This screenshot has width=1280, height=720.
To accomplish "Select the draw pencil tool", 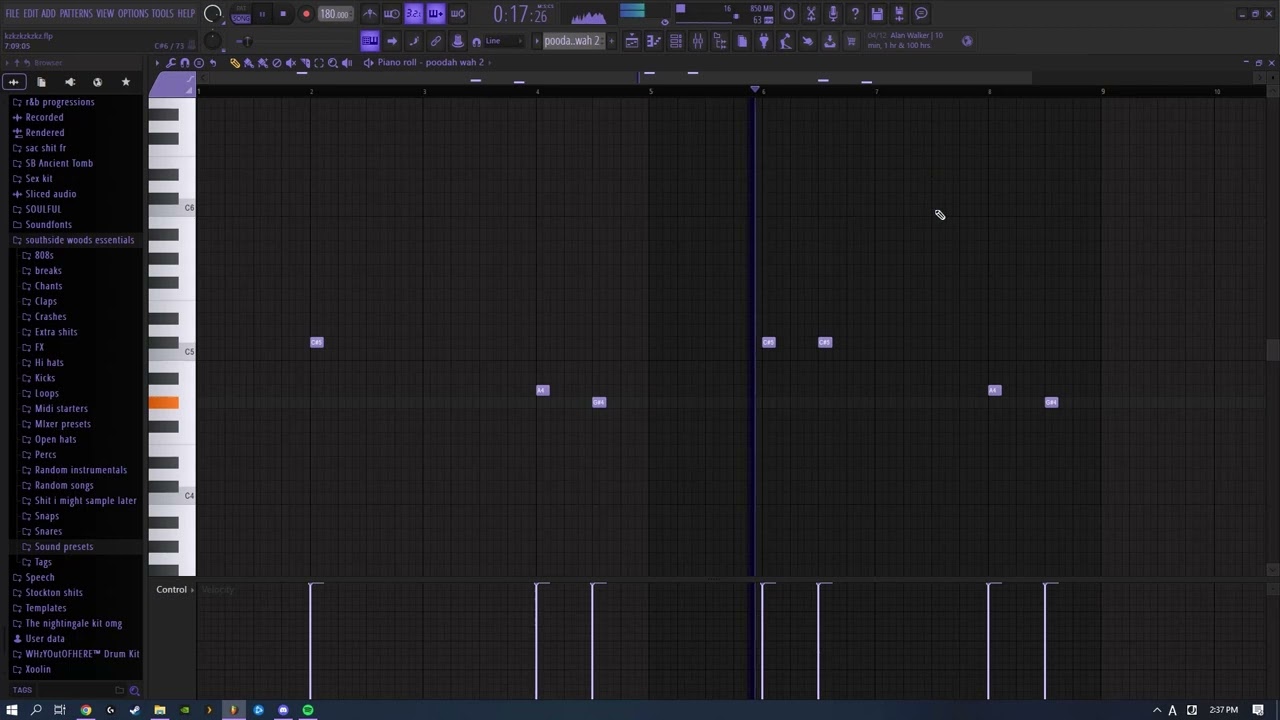I will pyautogui.click(x=235, y=63).
